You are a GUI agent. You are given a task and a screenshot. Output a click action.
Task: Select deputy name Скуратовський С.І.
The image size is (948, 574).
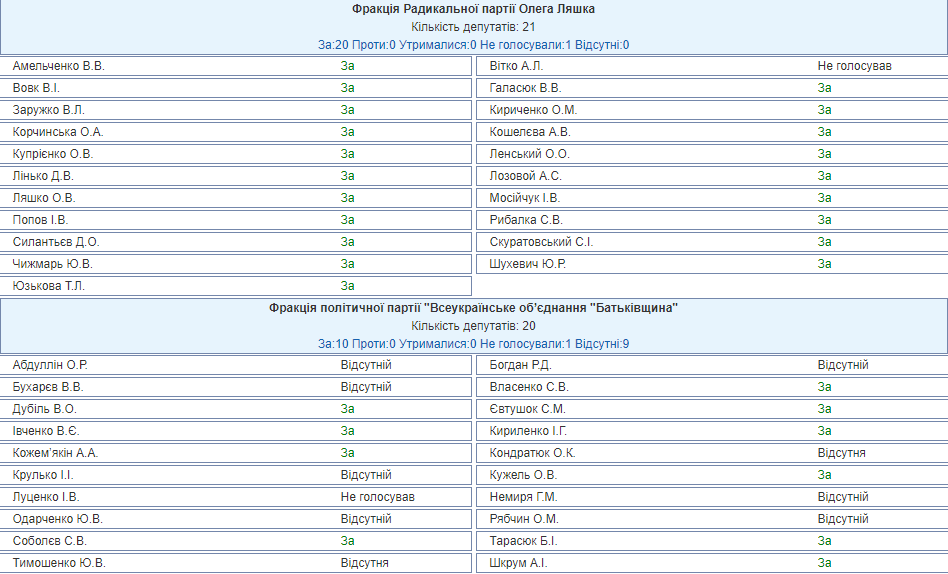541,242
